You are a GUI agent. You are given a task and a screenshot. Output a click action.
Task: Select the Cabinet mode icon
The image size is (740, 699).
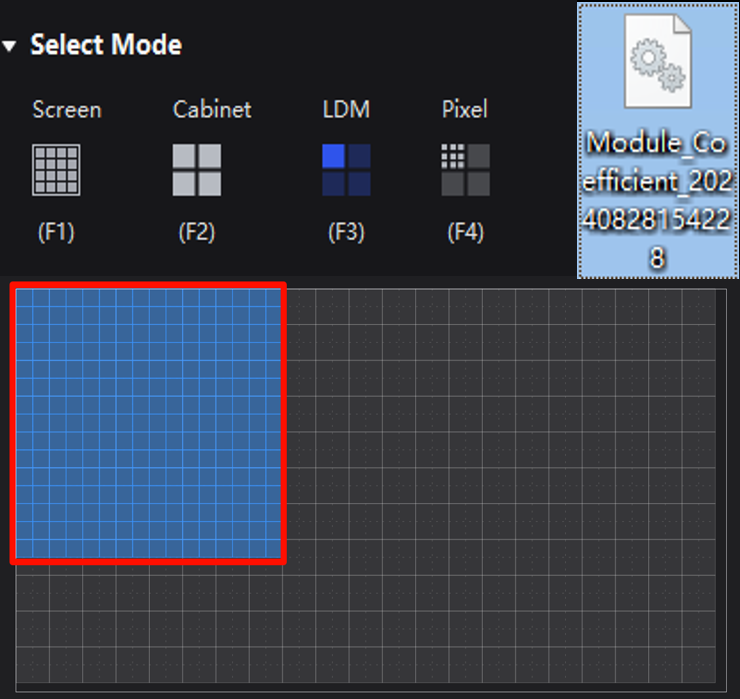tap(196, 169)
